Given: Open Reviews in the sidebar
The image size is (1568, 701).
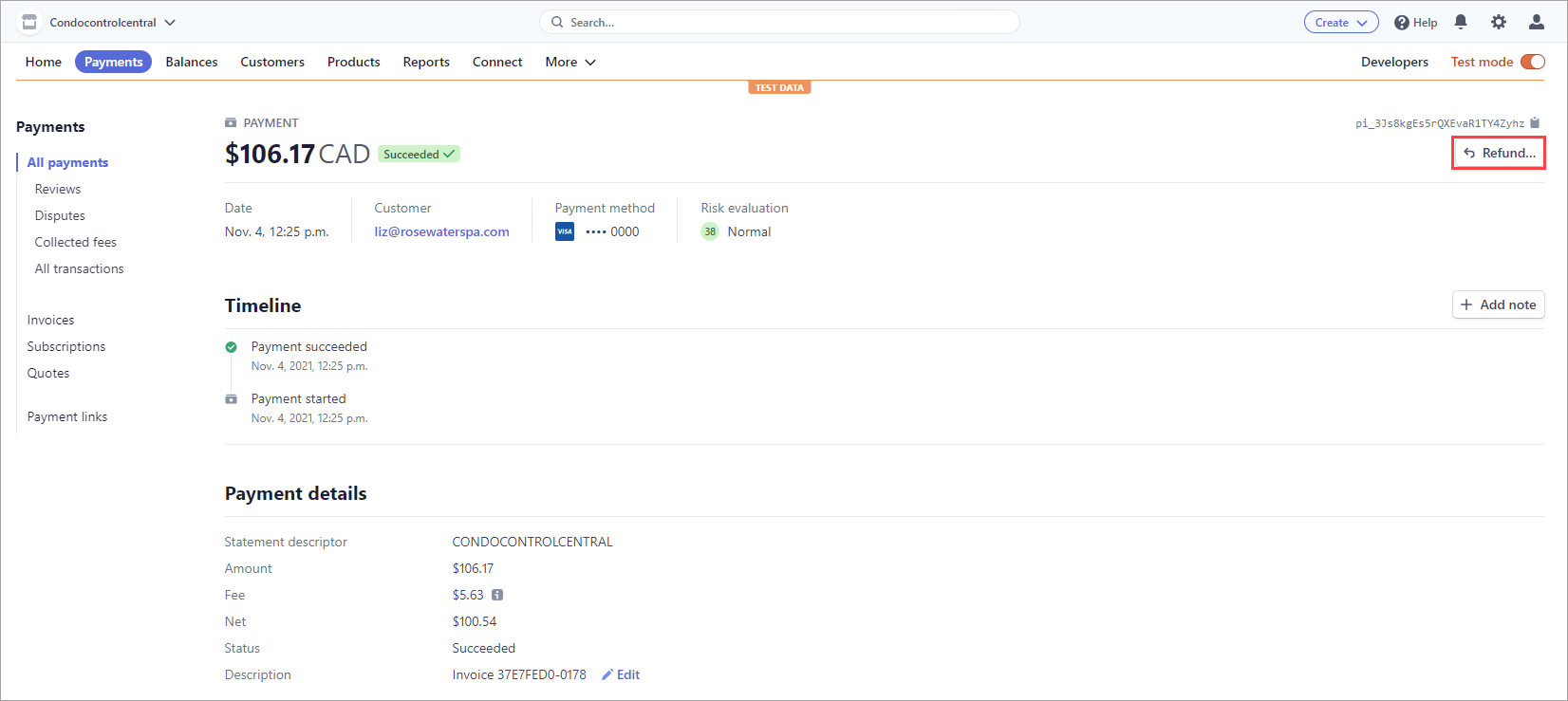Looking at the screenshot, I should pyautogui.click(x=58, y=189).
